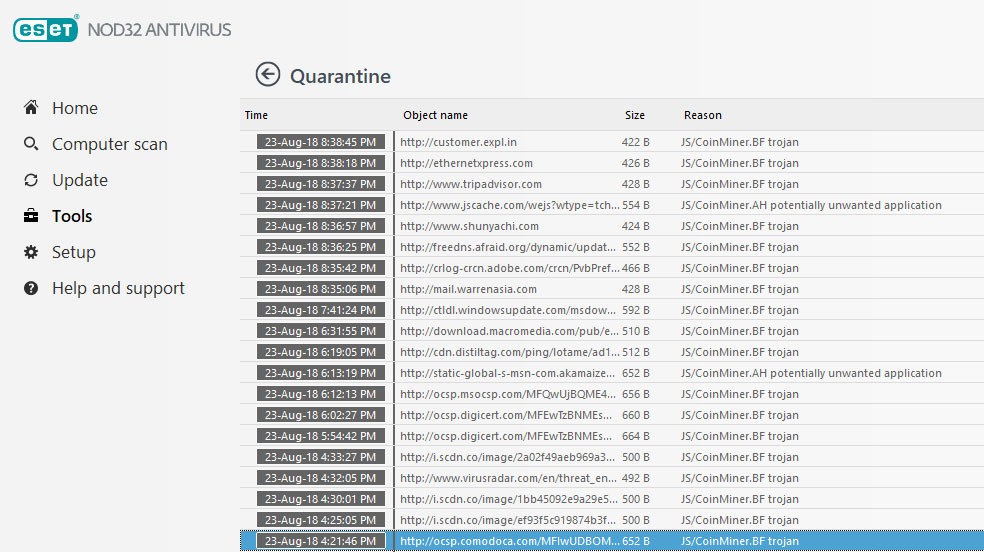Select the download.macromedia.com entry
Viewport: 984px width, 552px height.
[612, 331]
